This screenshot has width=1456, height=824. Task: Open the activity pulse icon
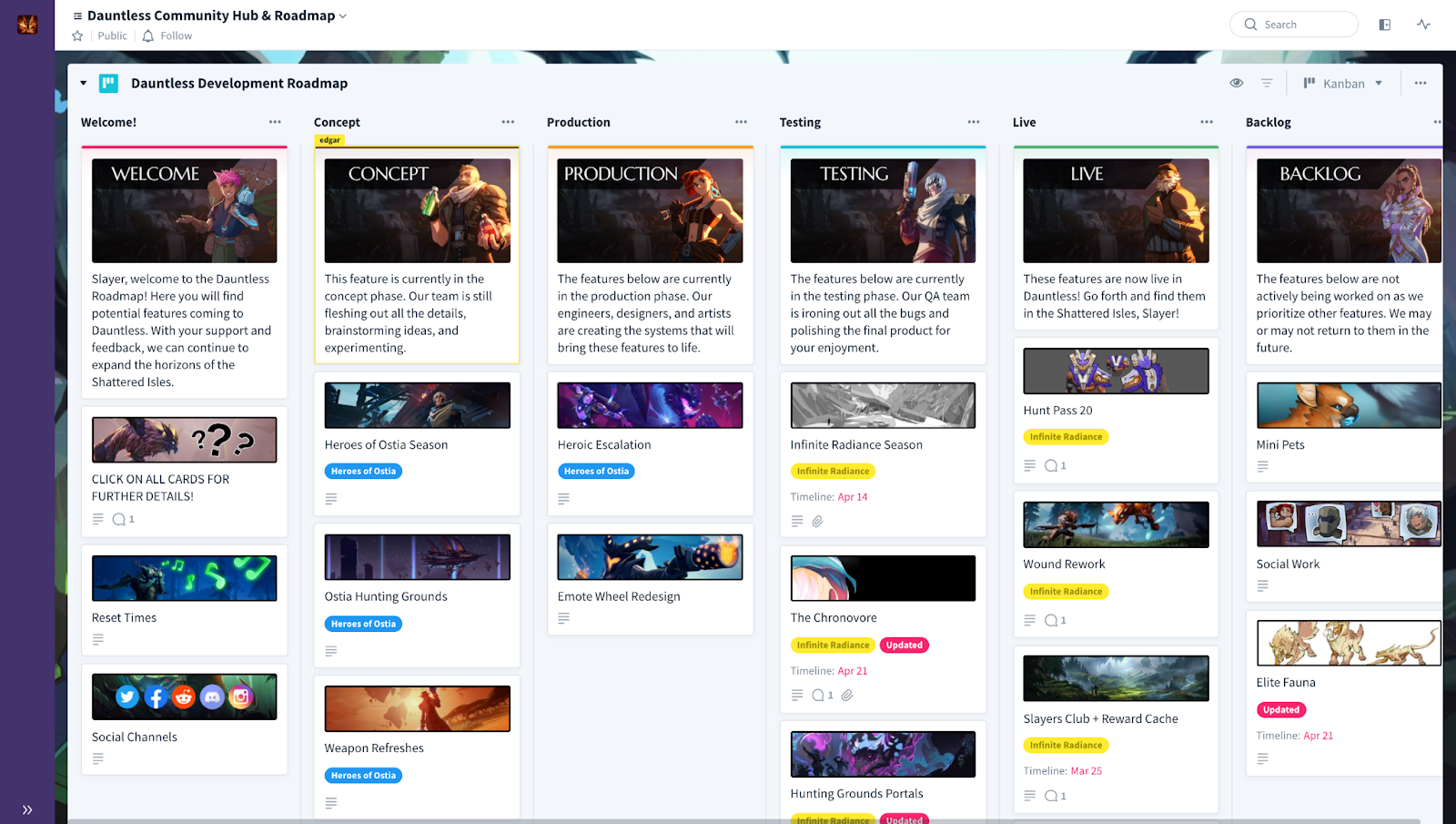(x=1423, y=25)
